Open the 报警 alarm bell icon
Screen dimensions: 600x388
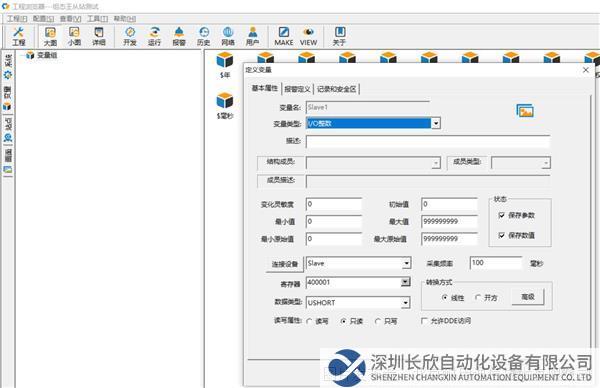[x=179, y=37]
